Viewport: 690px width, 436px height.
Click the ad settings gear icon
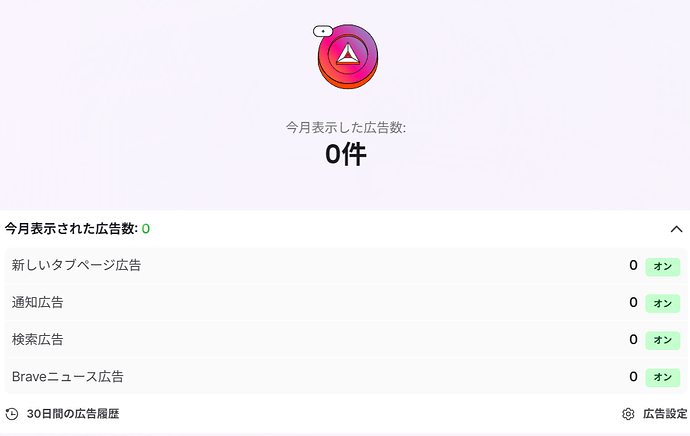[x=628, y=414]
